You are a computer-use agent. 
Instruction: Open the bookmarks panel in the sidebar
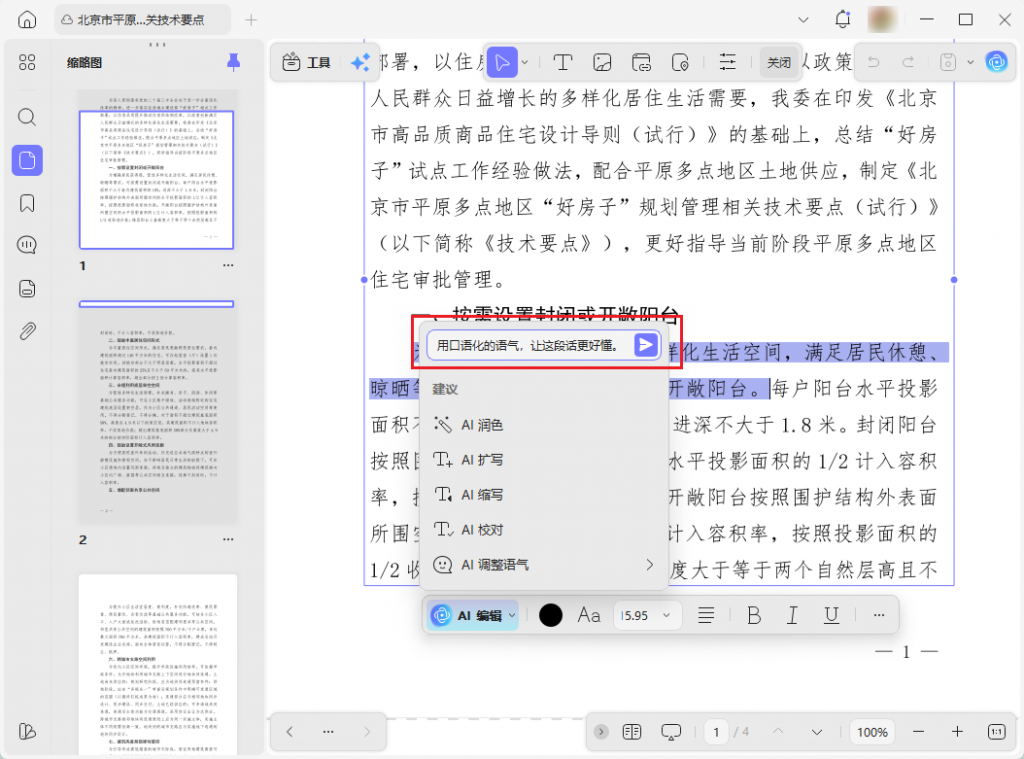pos(27,203)
